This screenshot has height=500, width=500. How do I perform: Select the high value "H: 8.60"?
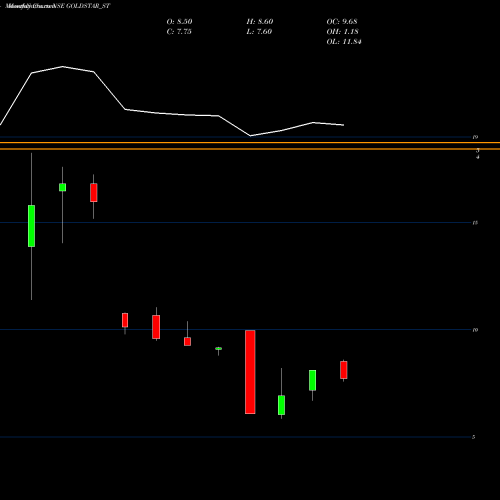pyautogui.click(x=260, y=21)
